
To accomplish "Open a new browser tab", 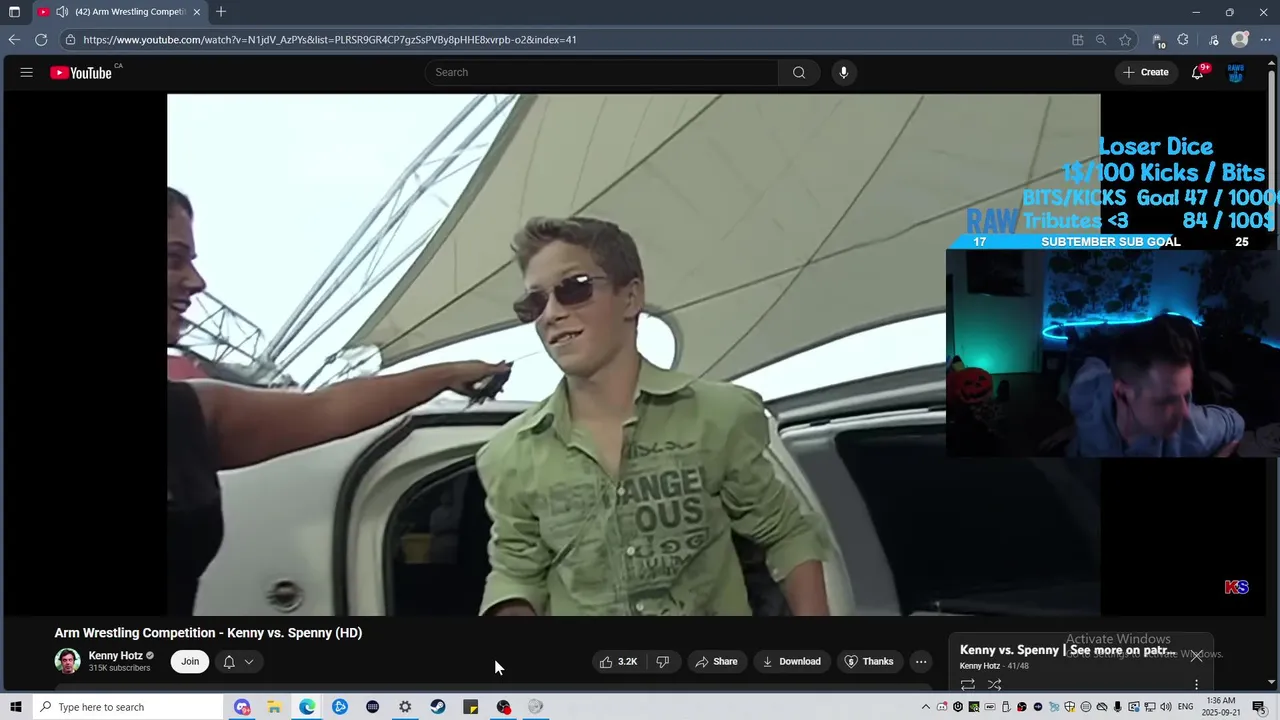I will coord(221,12).
